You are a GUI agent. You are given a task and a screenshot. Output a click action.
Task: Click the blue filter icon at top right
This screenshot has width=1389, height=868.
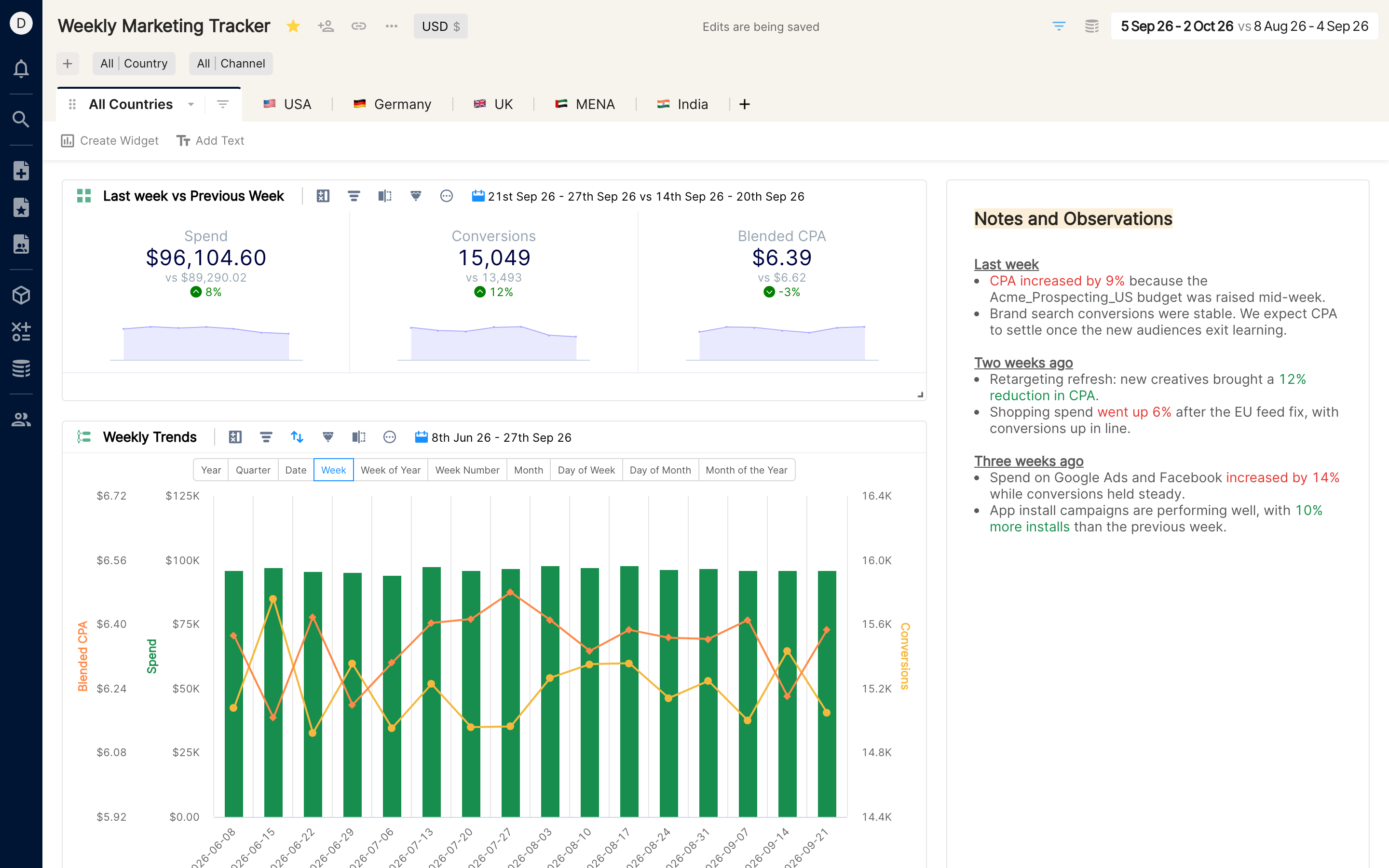(1059, 27)
